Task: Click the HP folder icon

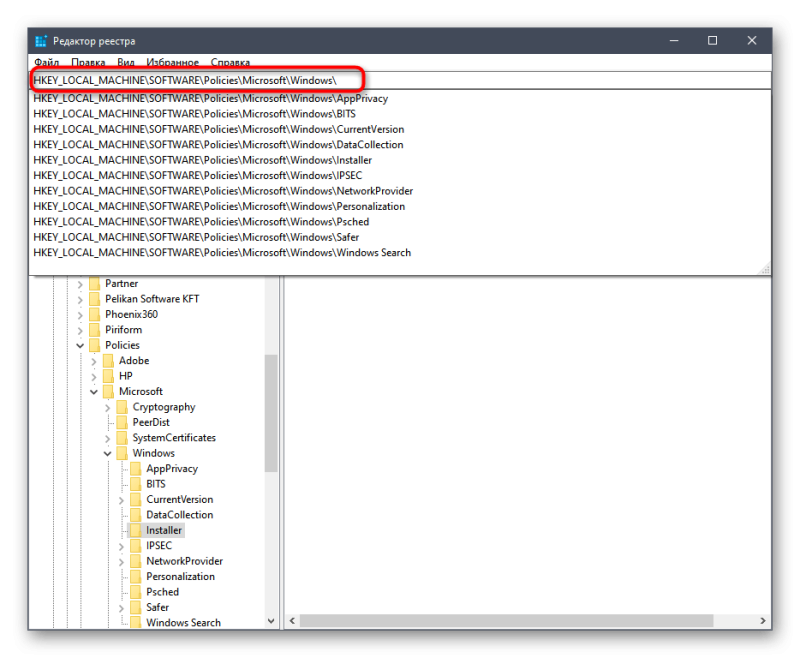Action: click(x=108, y=376)
